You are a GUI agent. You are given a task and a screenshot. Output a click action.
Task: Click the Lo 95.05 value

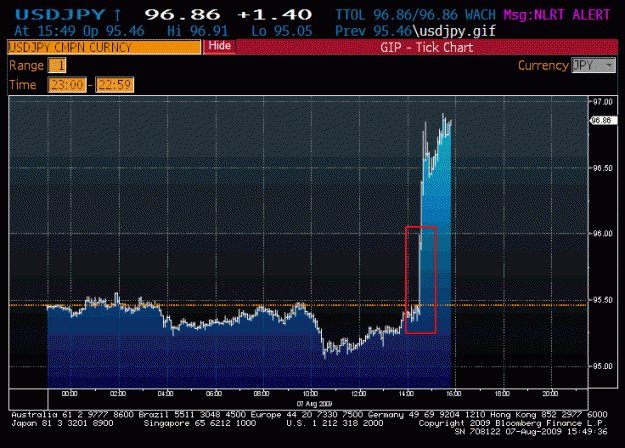[x=282, y=31]
